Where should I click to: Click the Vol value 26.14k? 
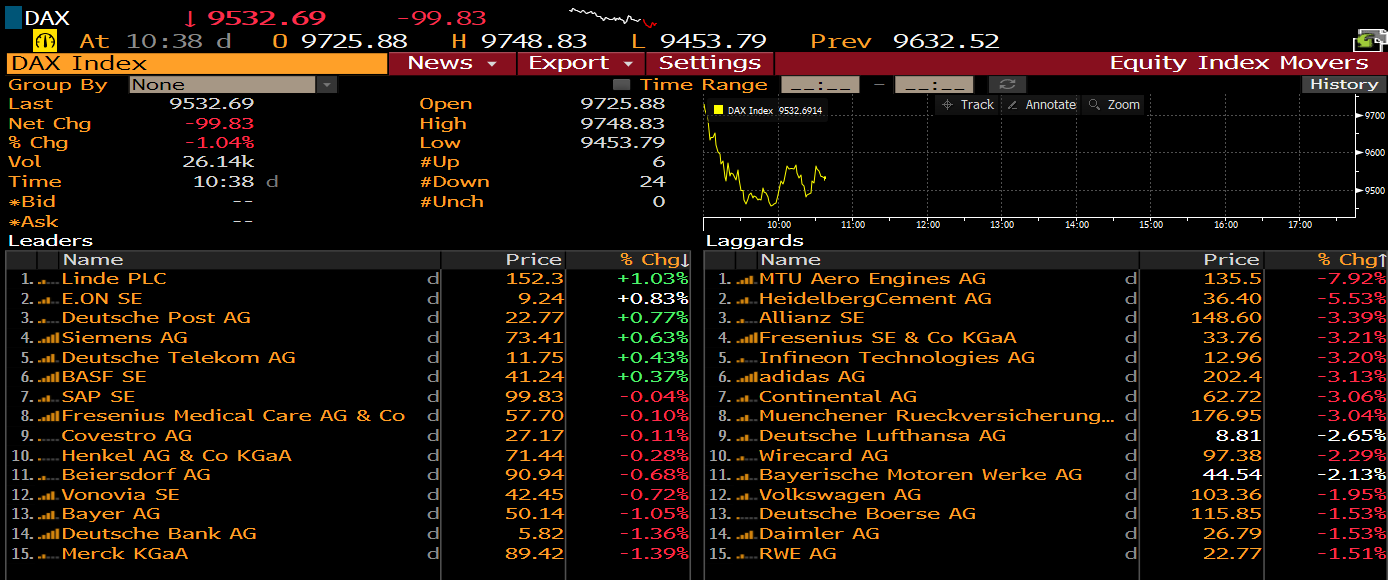point(218,162)
